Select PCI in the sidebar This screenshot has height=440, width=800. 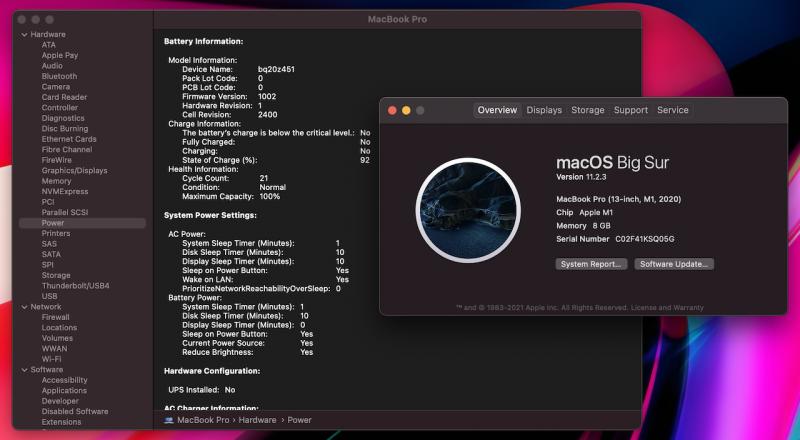48,202
